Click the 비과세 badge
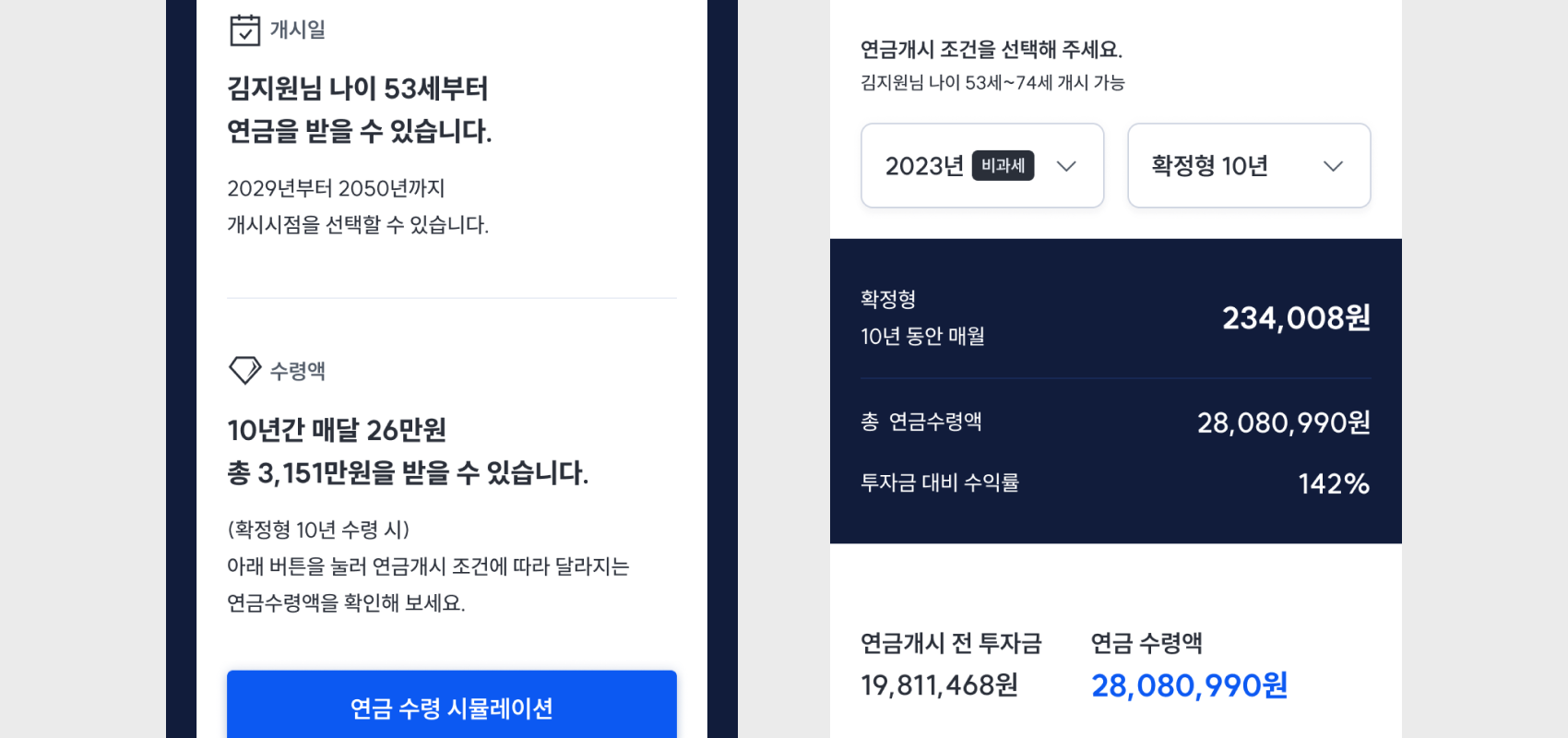Viewport: 1568px width, 738px height. 1004,166
